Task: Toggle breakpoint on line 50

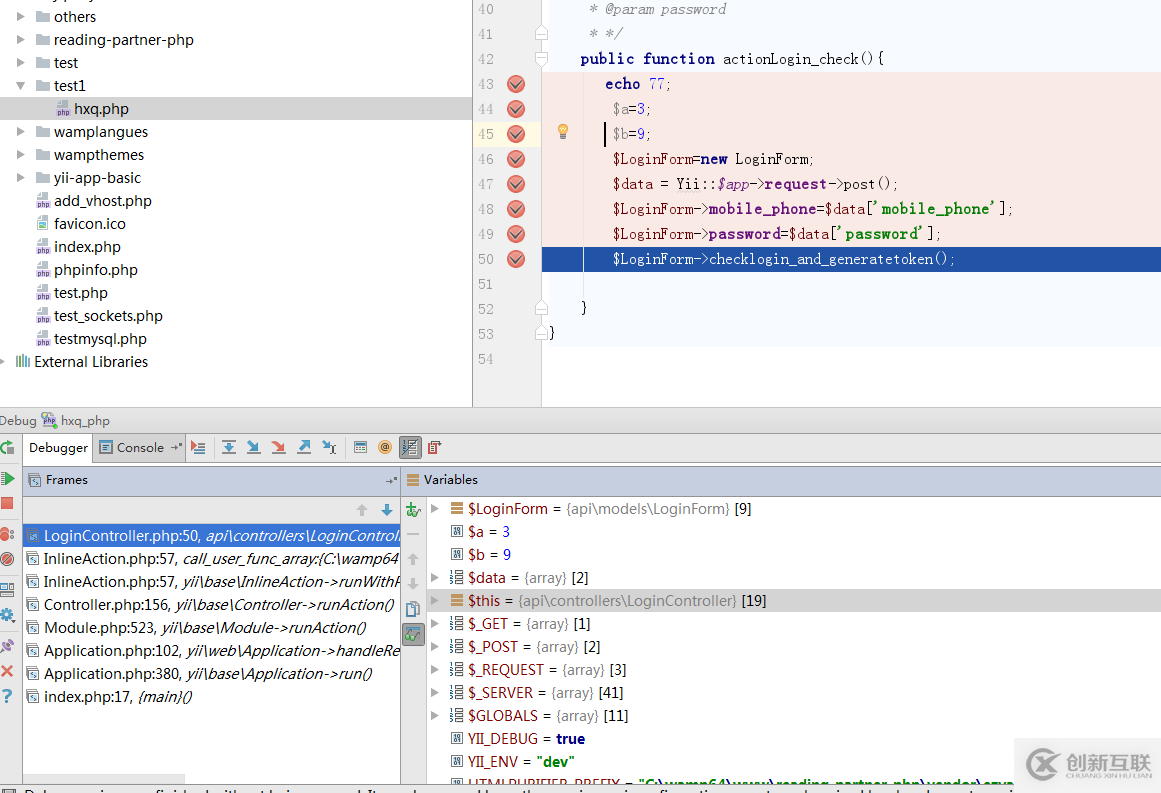Action: point(516,259)
